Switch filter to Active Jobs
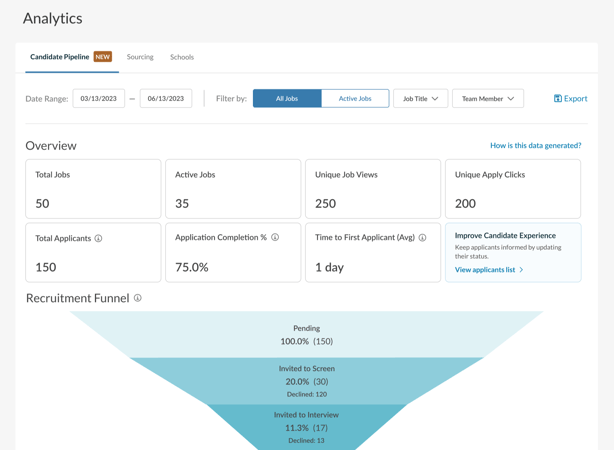This screenshot has height=450, width=614. pos(355,99)
